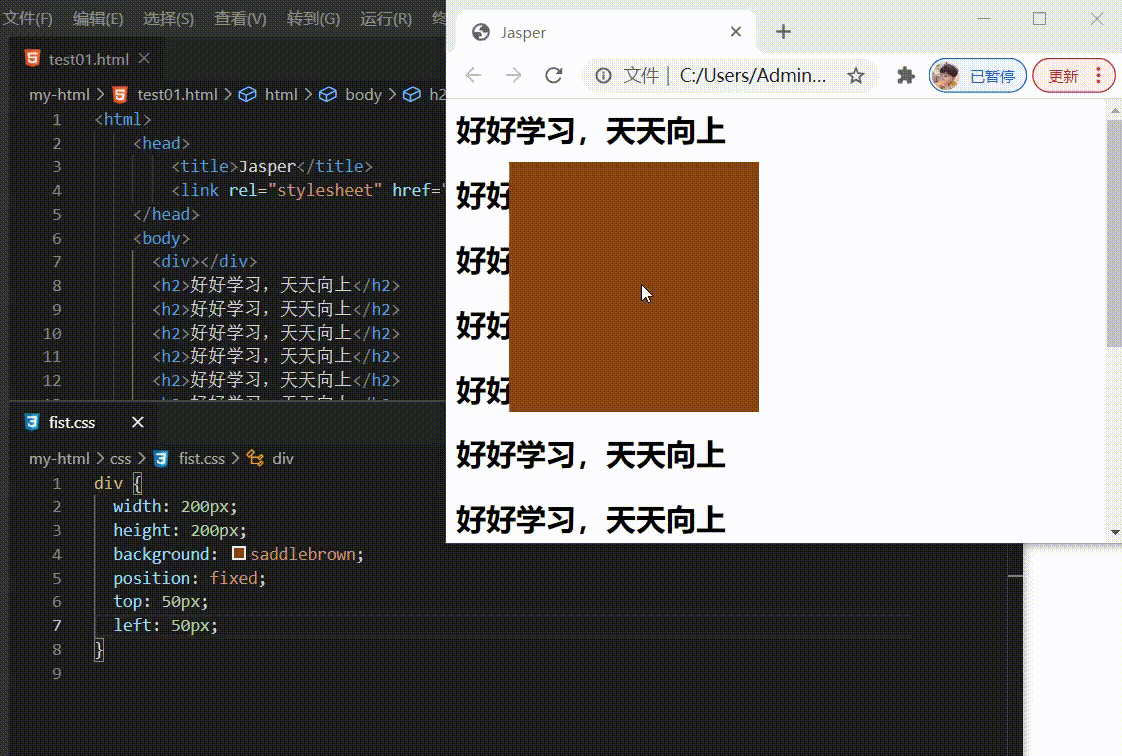
Task: Open a new browser tab
Action: (784, 31)
